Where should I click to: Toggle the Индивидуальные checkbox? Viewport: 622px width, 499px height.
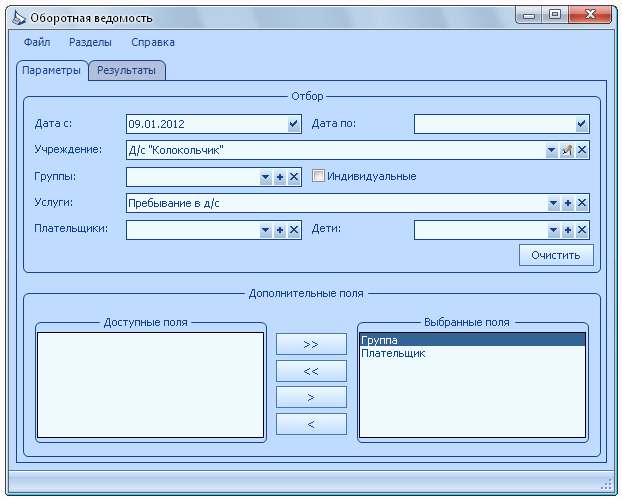point(318,176)
